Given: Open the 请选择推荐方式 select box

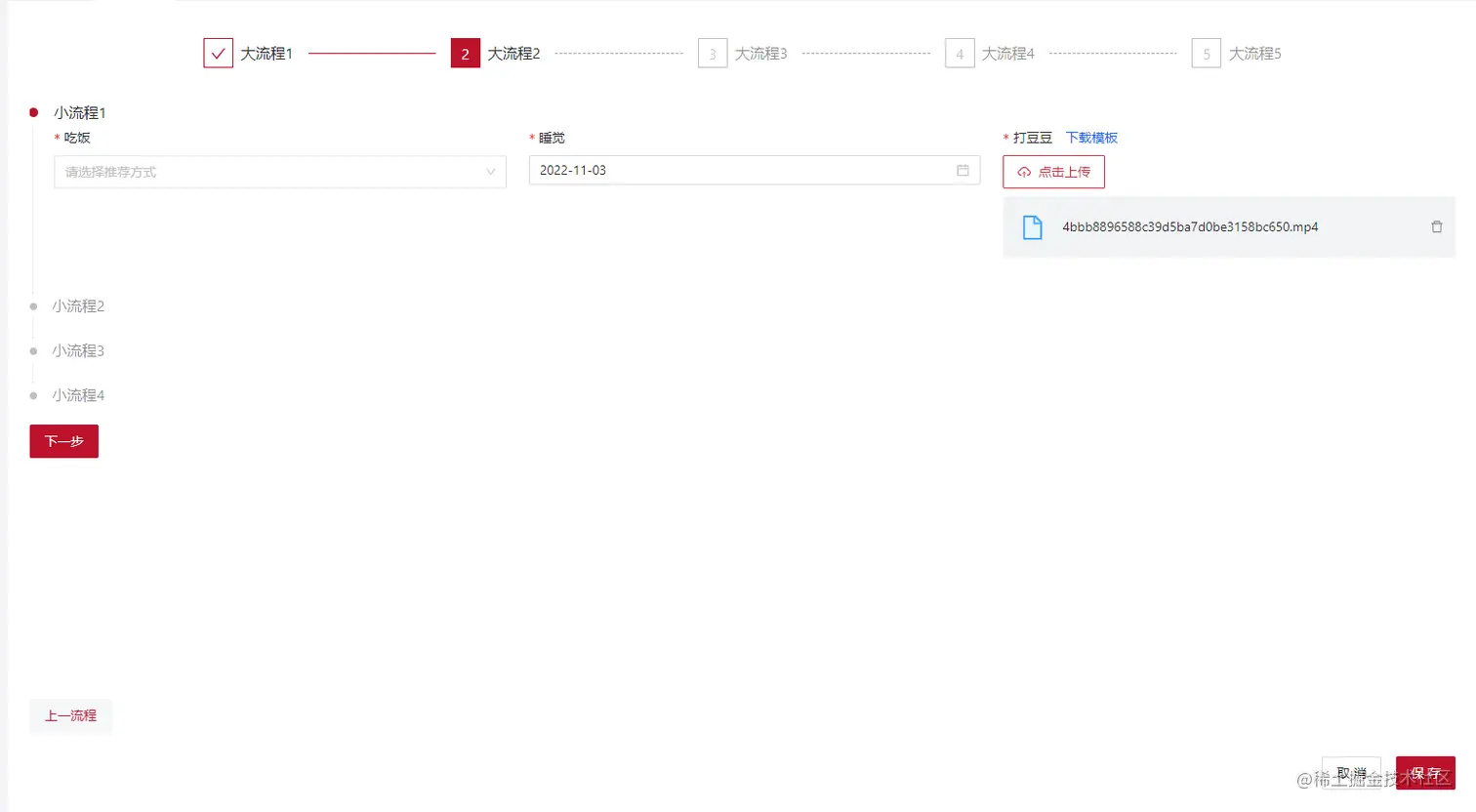Looking at the screenshot, I should 280,172.
